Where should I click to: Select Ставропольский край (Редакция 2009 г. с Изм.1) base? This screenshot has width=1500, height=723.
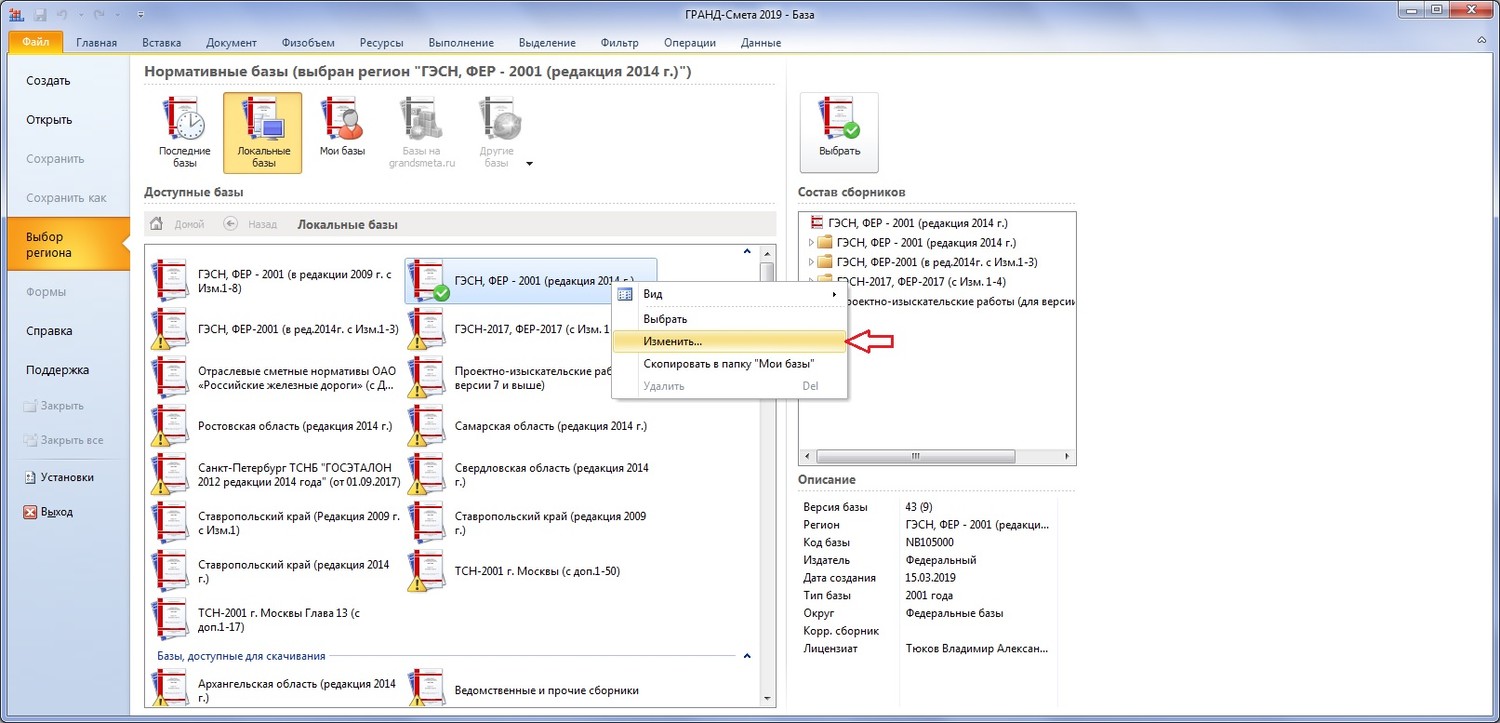click(274, 523)
